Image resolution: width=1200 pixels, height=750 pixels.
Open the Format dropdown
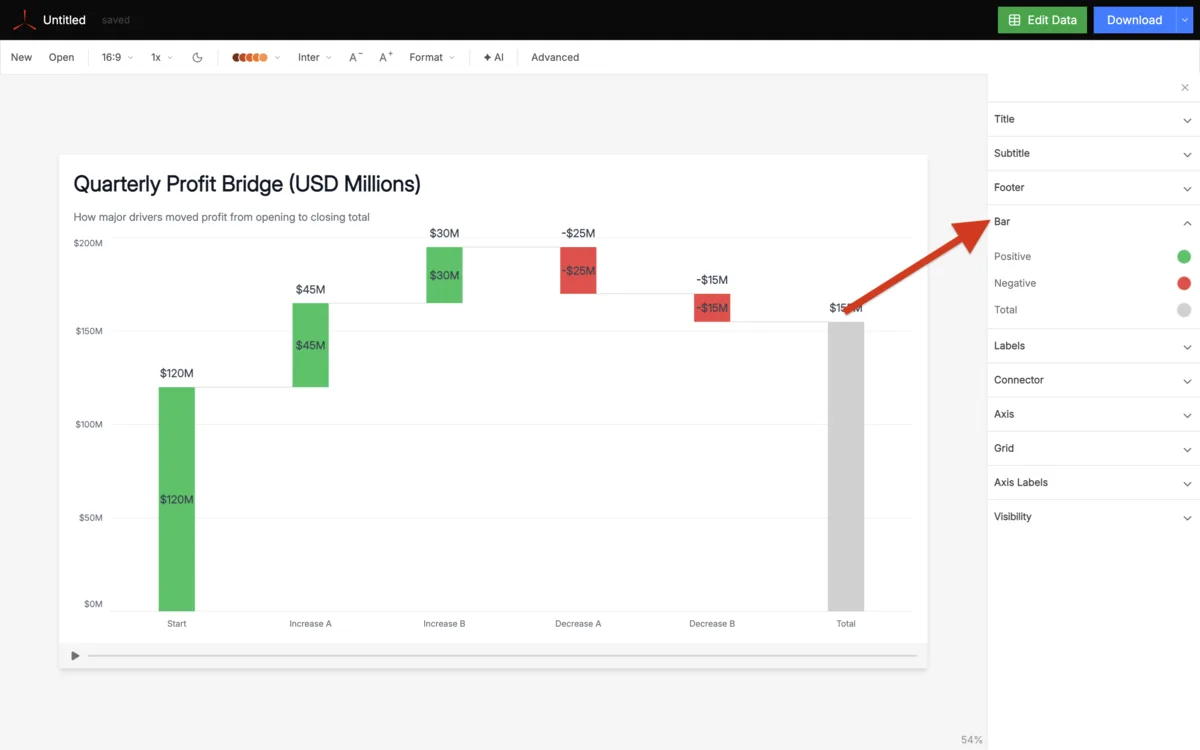click(x=432, y=57)
